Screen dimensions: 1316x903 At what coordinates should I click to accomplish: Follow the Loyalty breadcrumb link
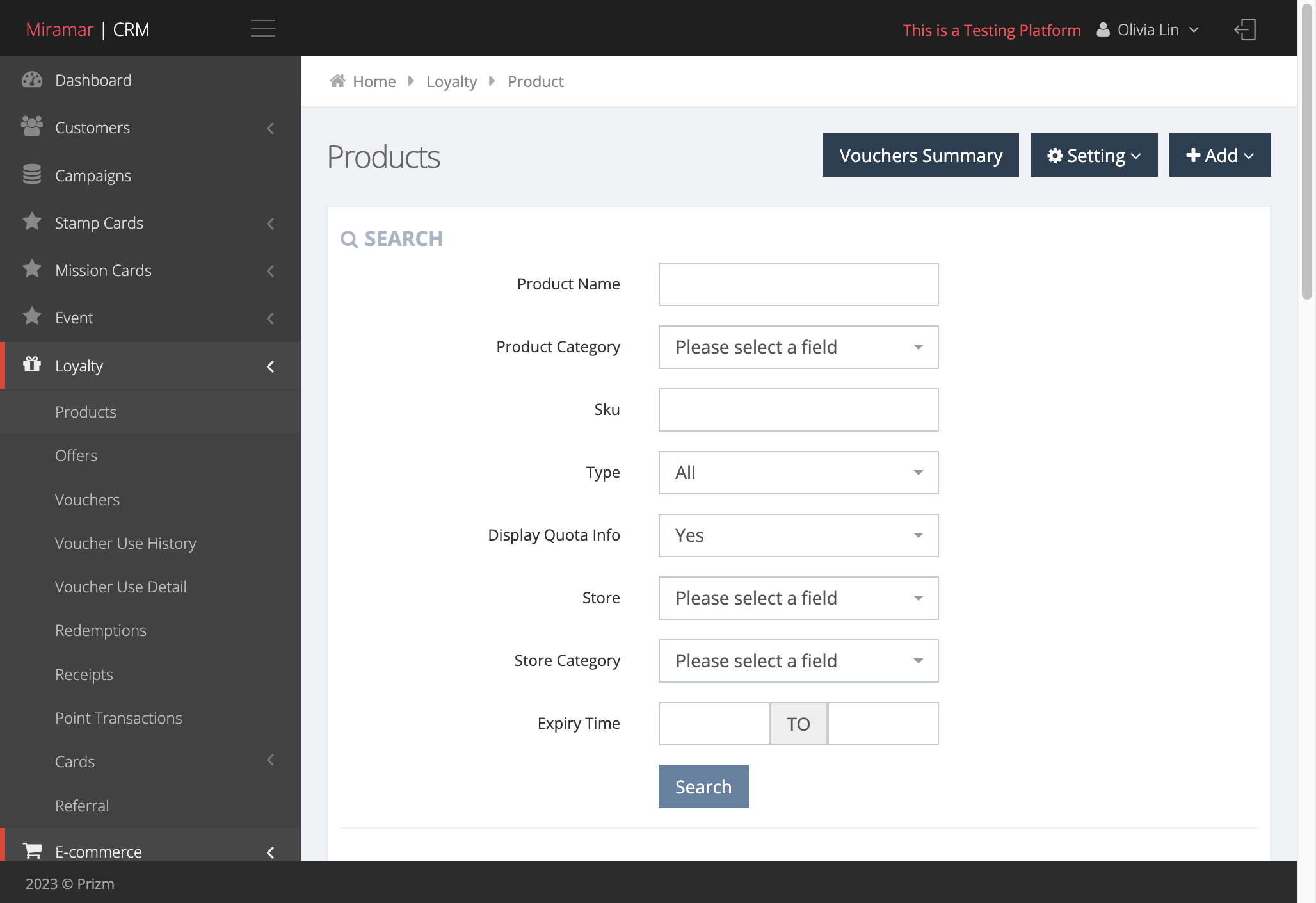pyautogui.click(x=451, y=81)
